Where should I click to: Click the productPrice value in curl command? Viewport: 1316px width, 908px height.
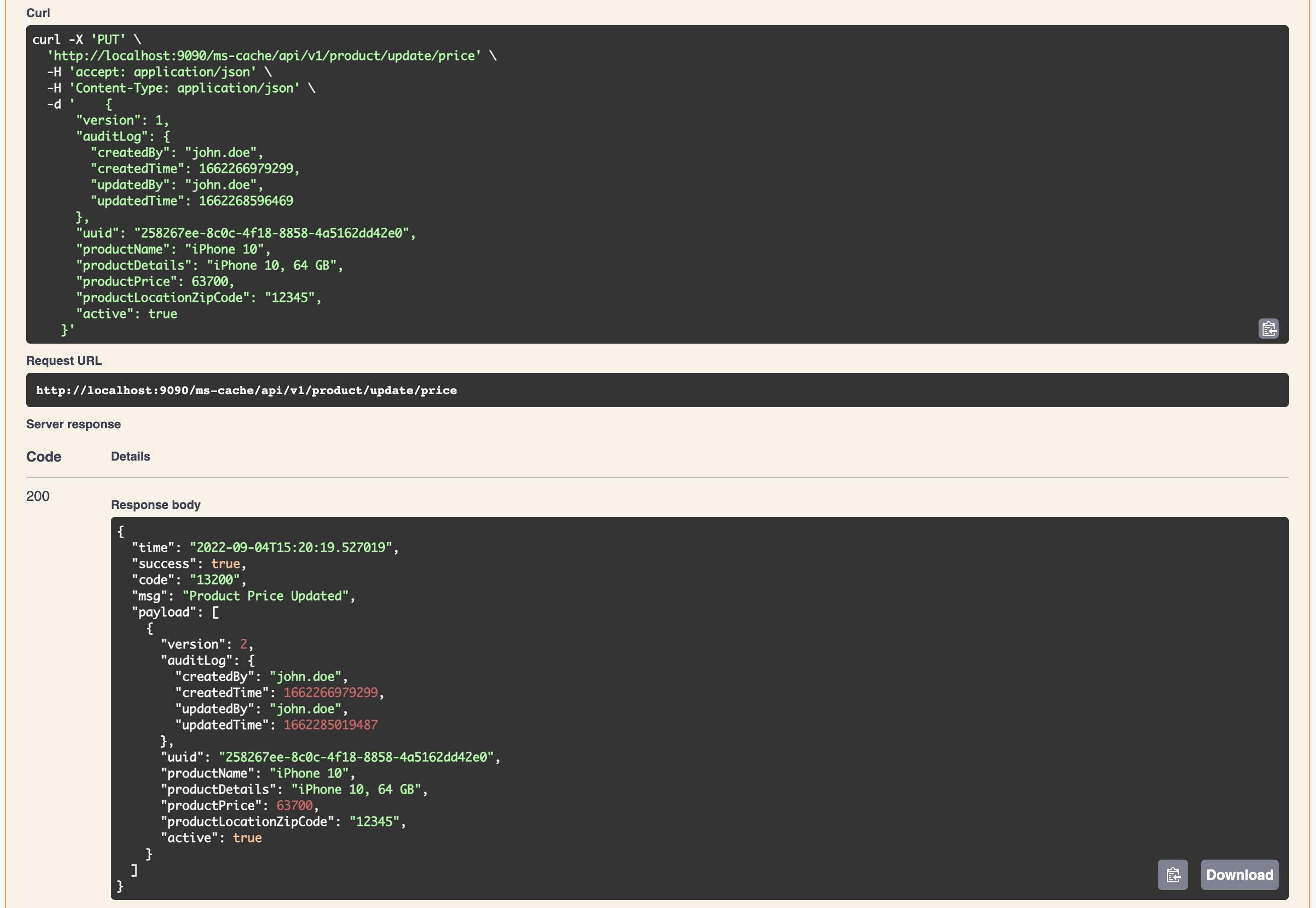click(x=209, y=281)
